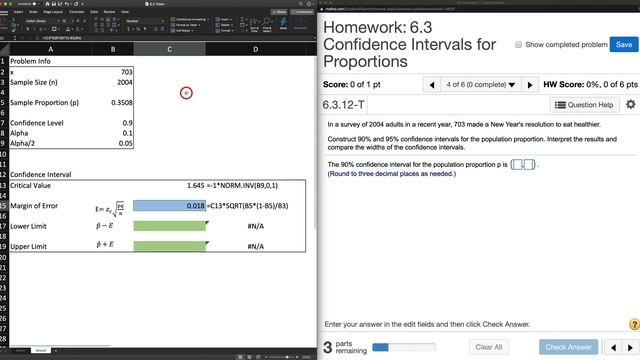Open the Review ribbon tab
The width and height of the screenshot is (640, 360).
(109, 12)
